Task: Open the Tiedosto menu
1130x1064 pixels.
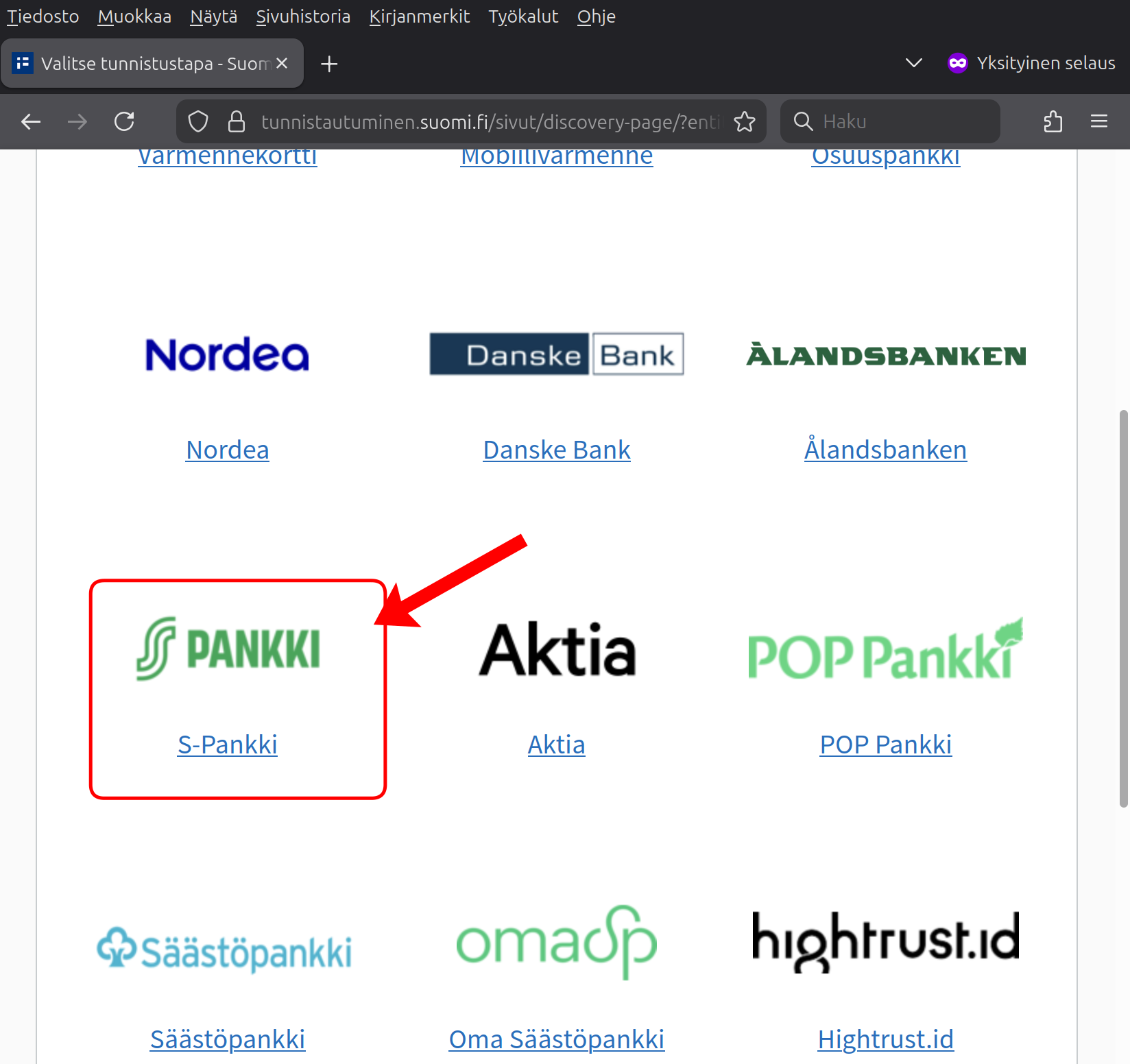Action: click(x=43, y=16)
